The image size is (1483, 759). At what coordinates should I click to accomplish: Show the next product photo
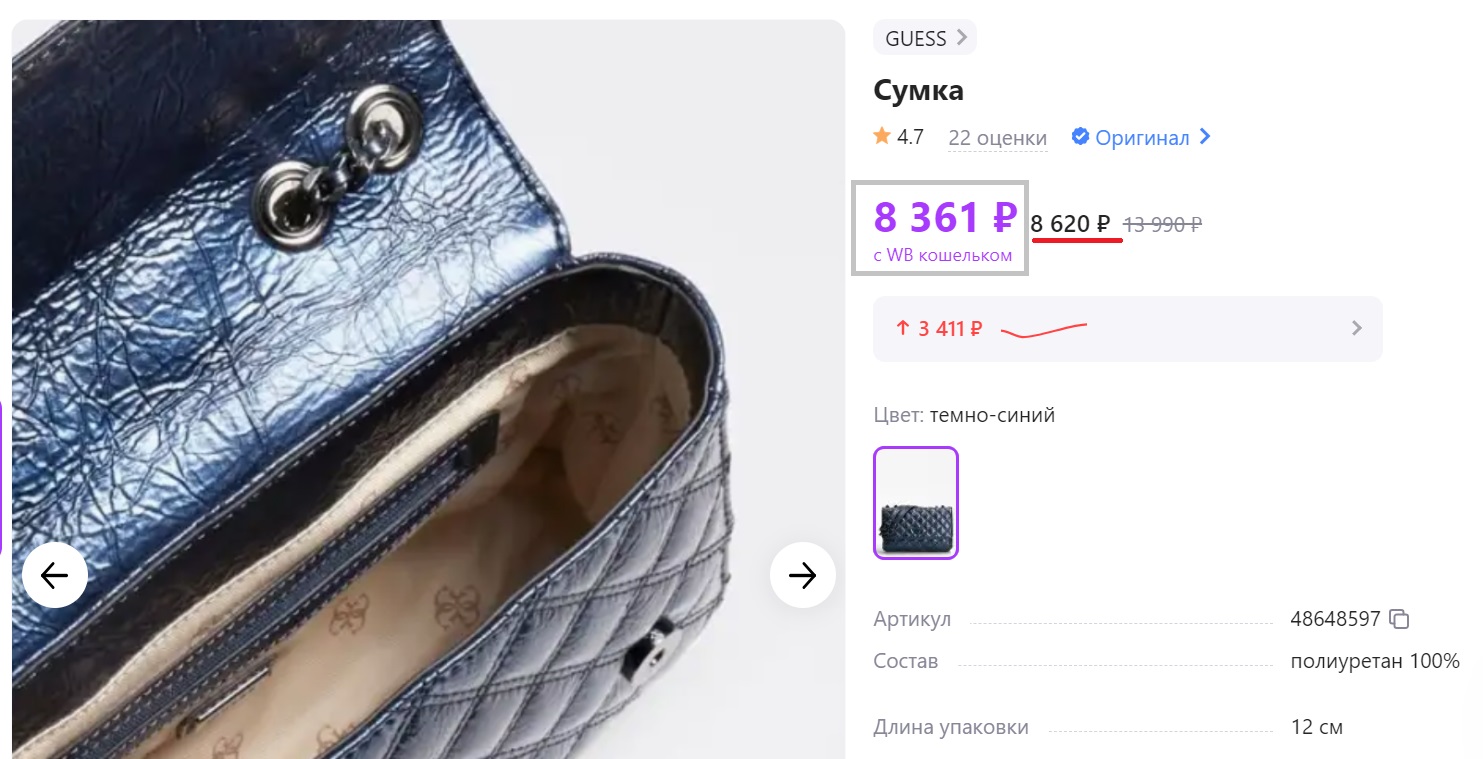pos(802,575)
